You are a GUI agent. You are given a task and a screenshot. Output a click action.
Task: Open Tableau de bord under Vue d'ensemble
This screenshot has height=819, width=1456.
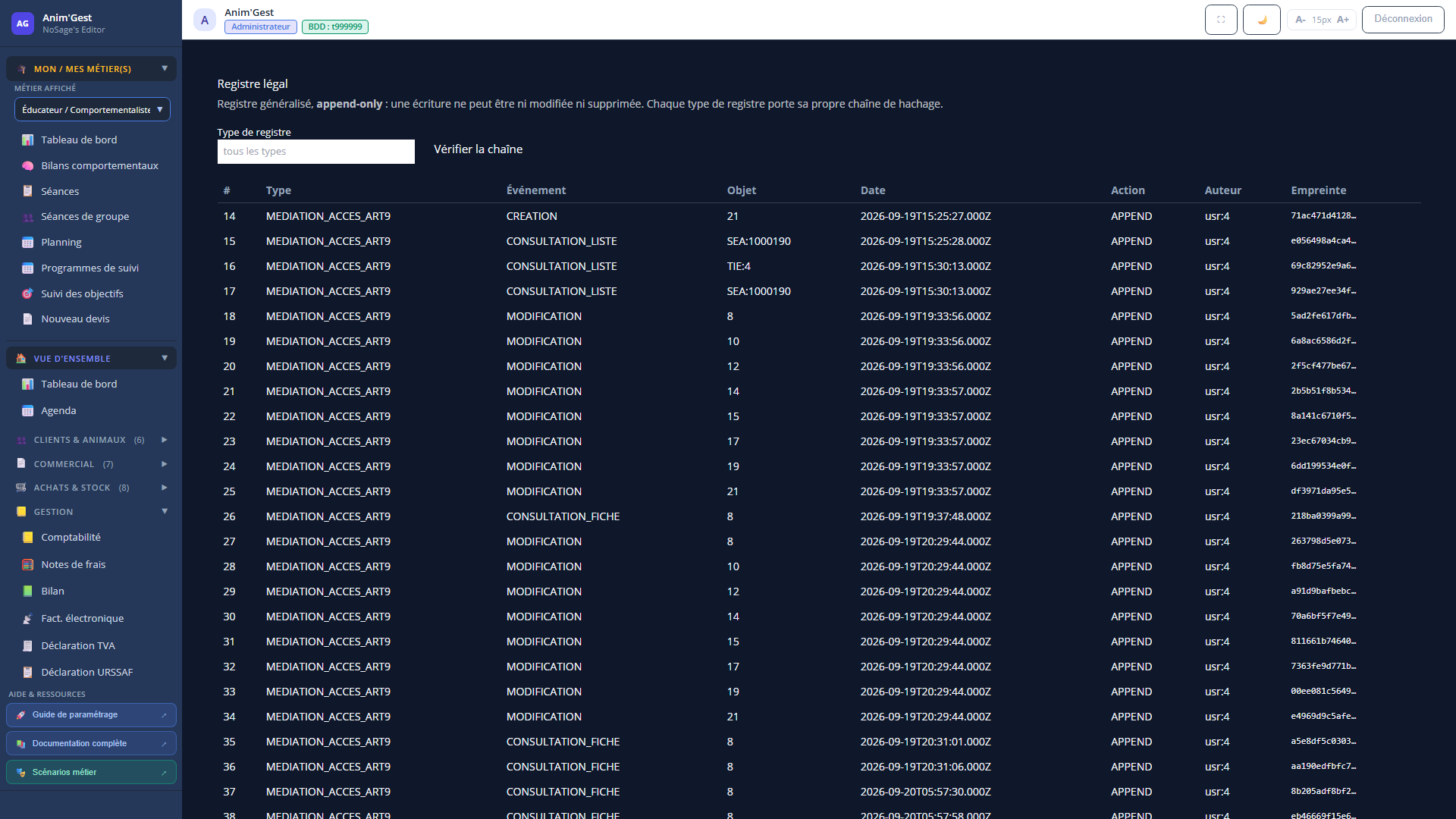point(79,384)
